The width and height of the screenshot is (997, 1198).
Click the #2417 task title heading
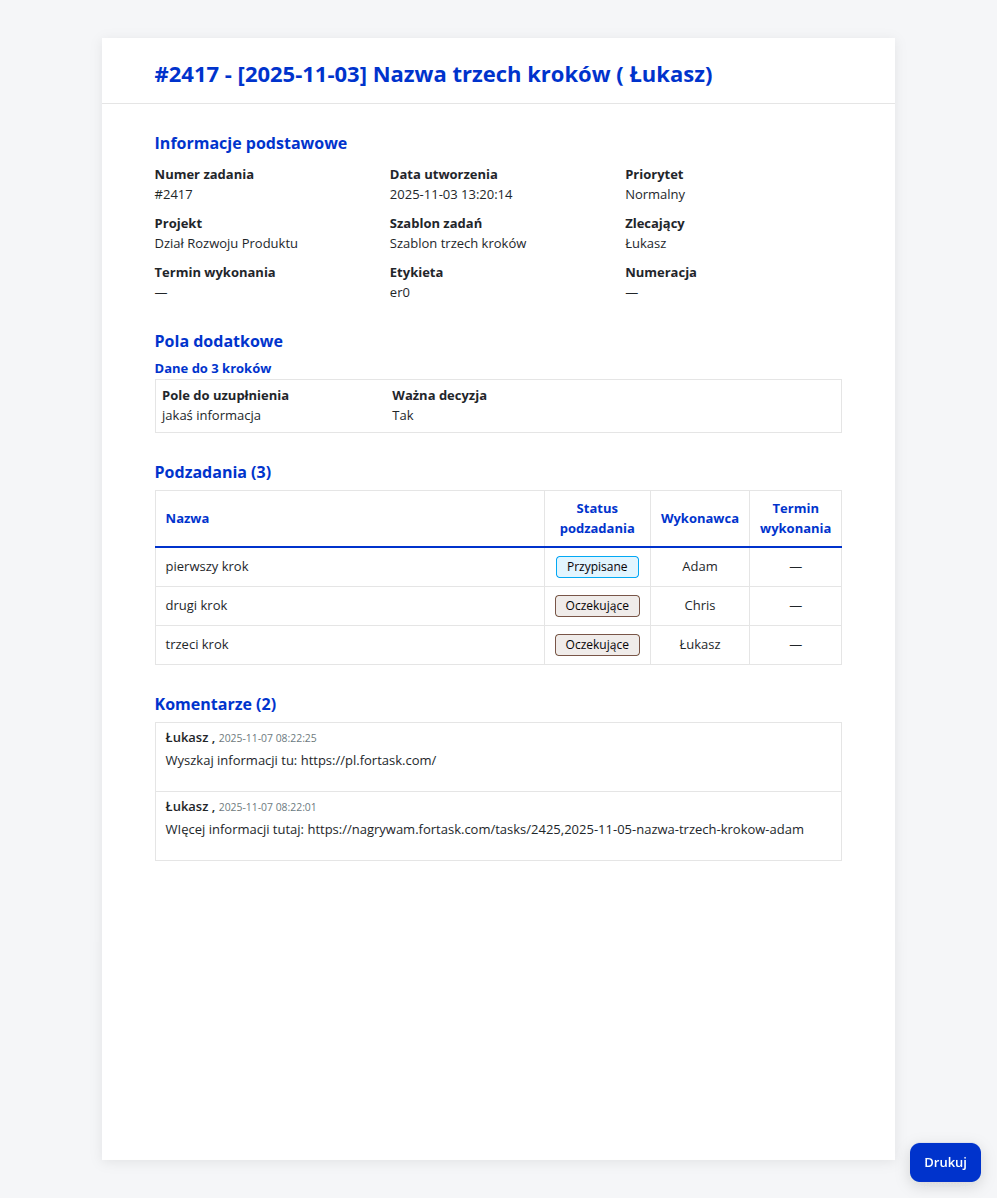[x=433, y=75]
